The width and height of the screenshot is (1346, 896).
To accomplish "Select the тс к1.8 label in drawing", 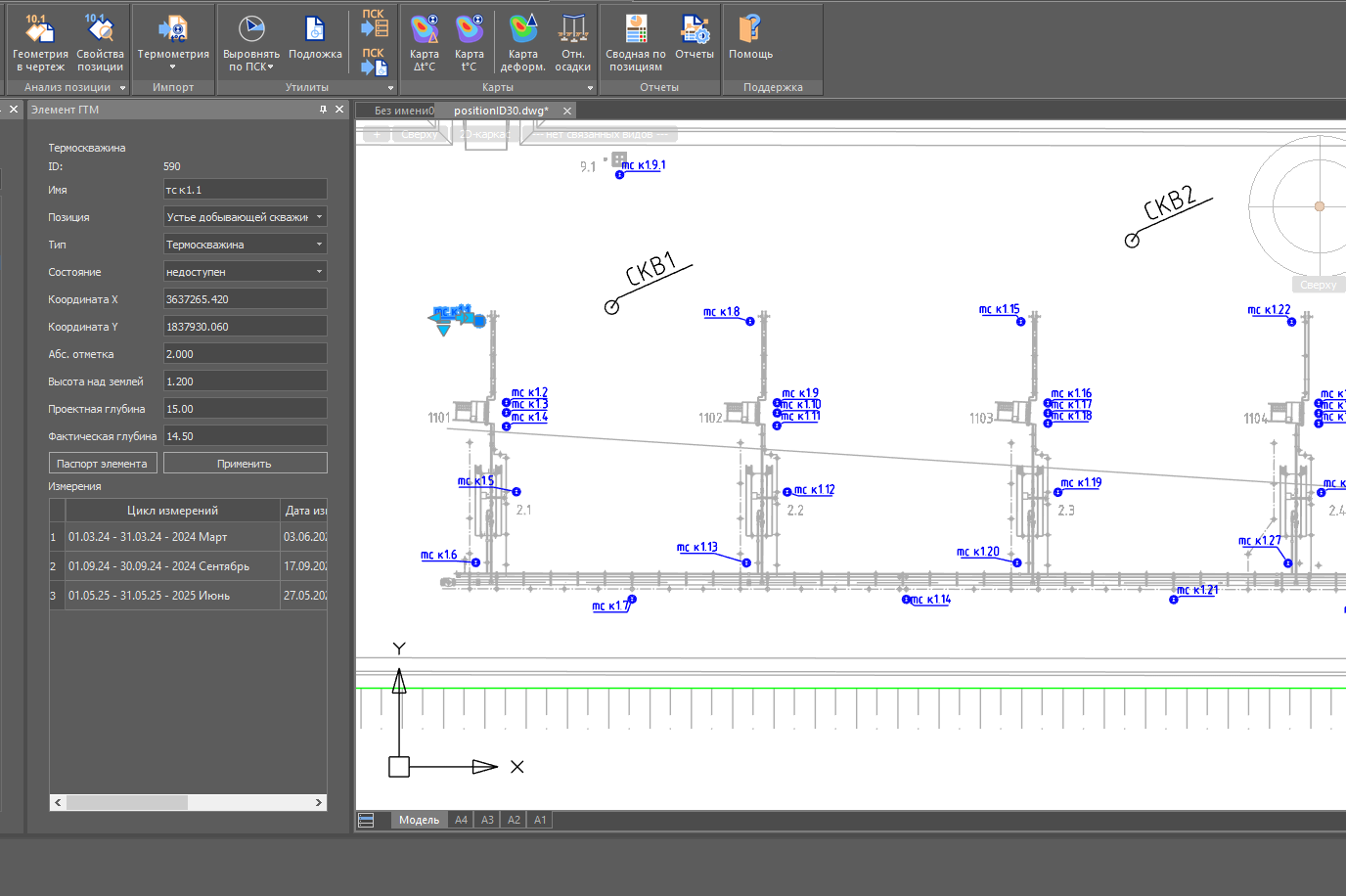I will (x=722, y=312).
